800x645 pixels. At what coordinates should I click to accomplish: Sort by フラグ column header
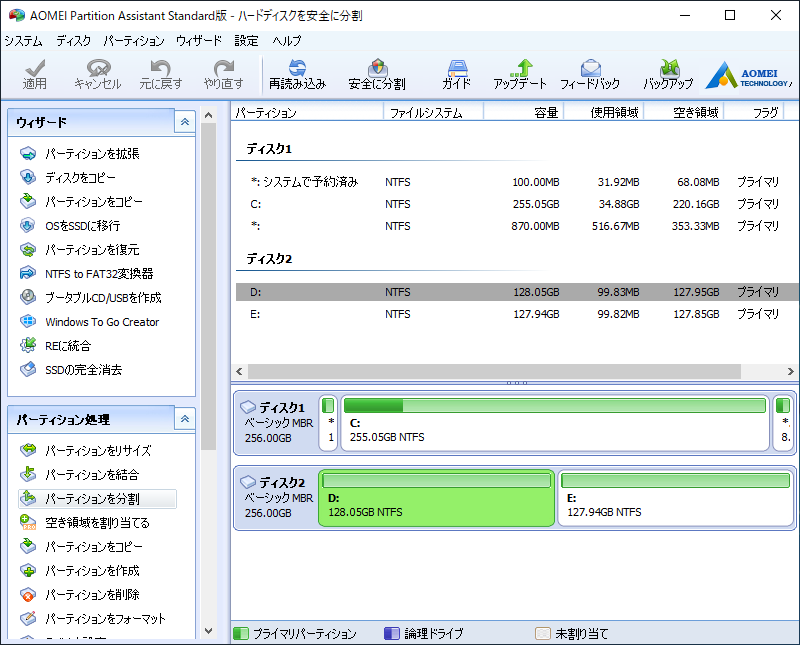pos(754,113)
